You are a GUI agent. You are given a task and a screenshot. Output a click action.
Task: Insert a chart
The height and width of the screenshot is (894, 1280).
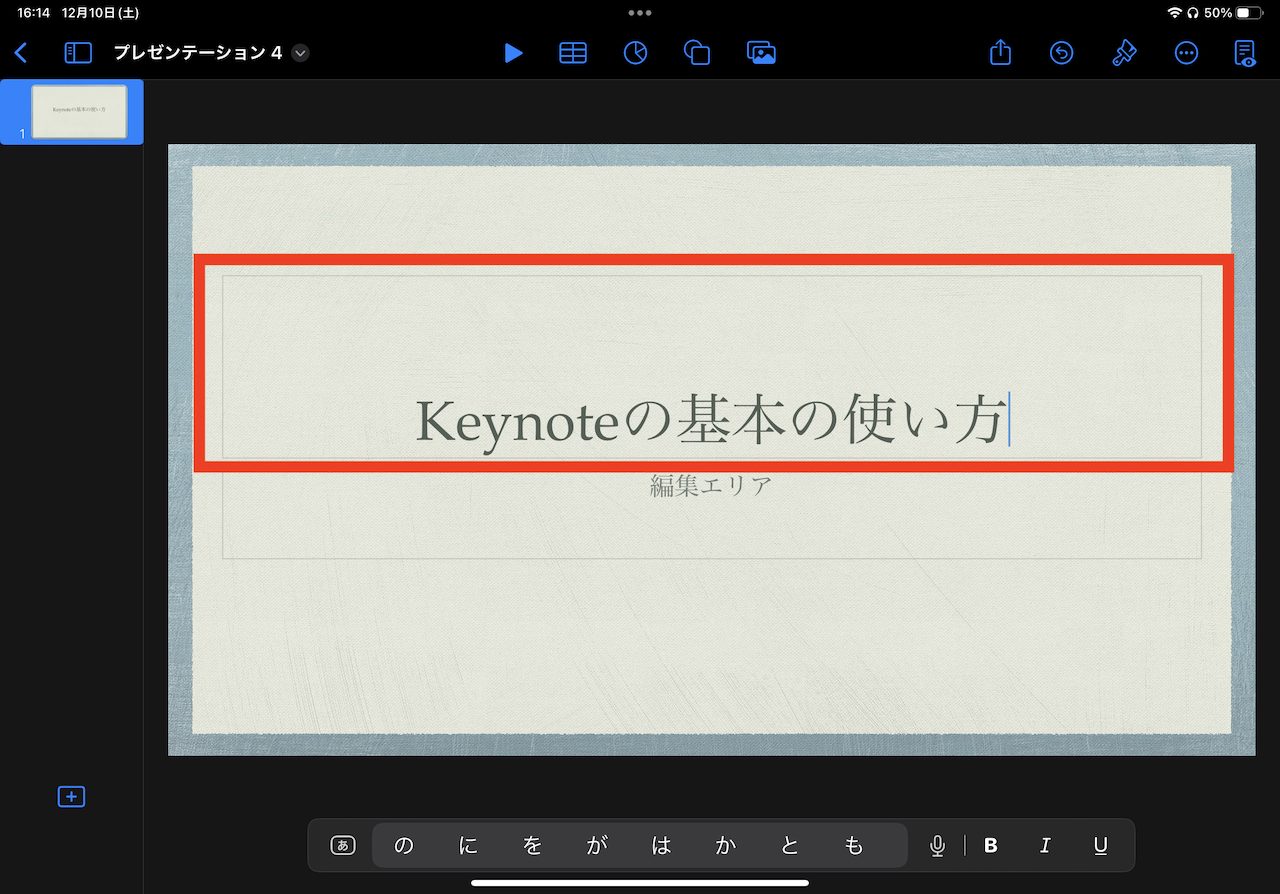pos(635,53)
